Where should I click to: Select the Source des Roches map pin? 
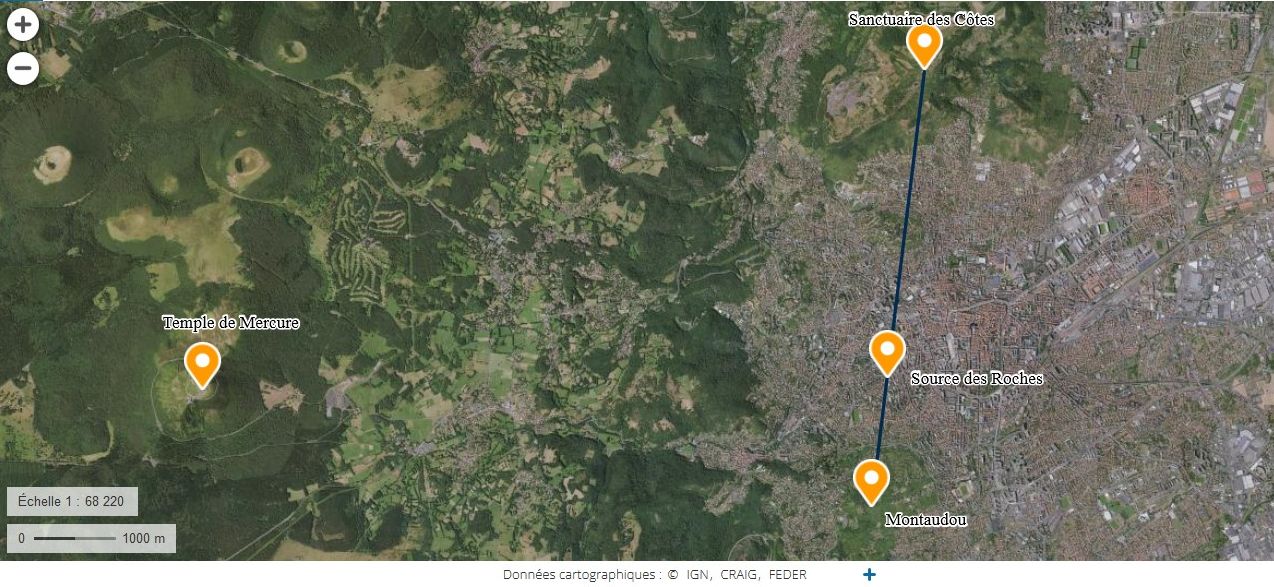887,353
